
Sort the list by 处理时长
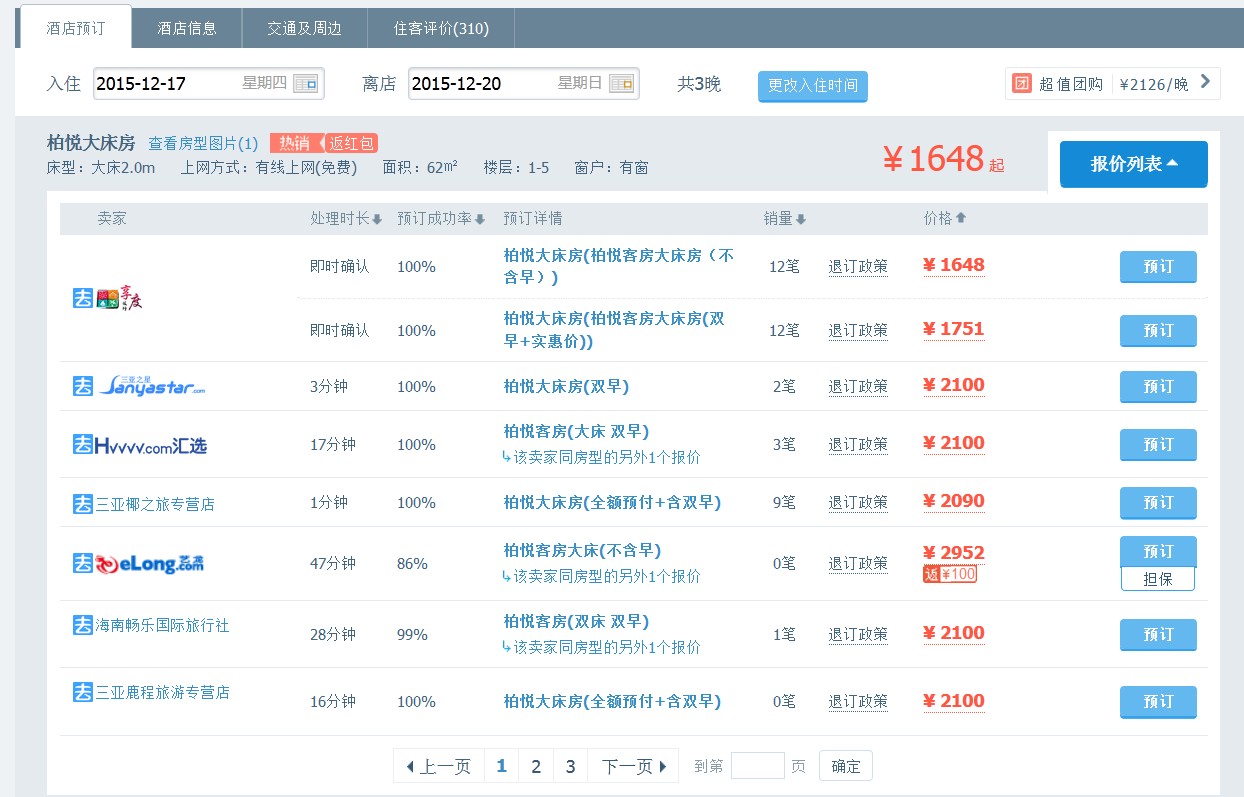point(345,219)
